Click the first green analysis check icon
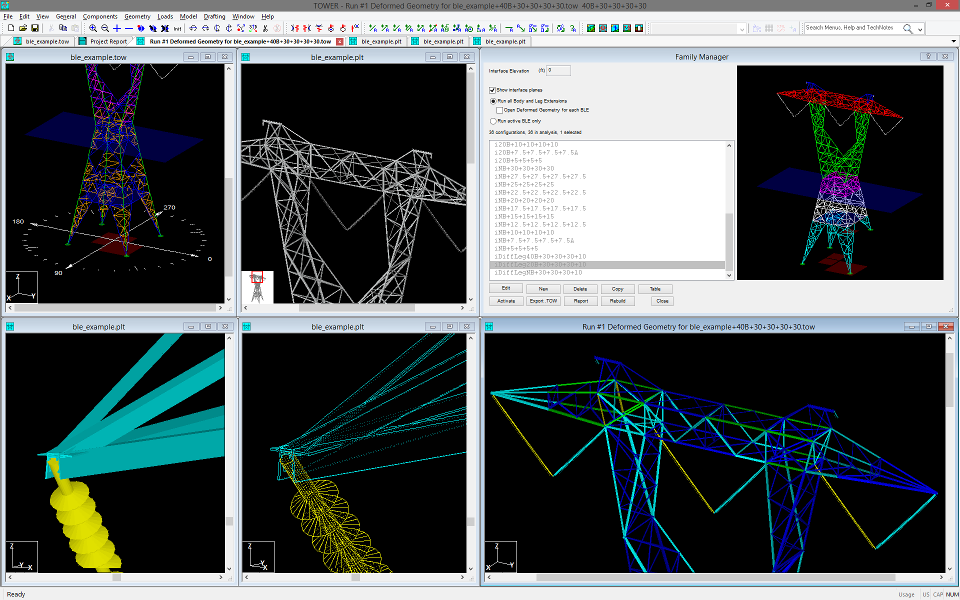 (372, 28)
